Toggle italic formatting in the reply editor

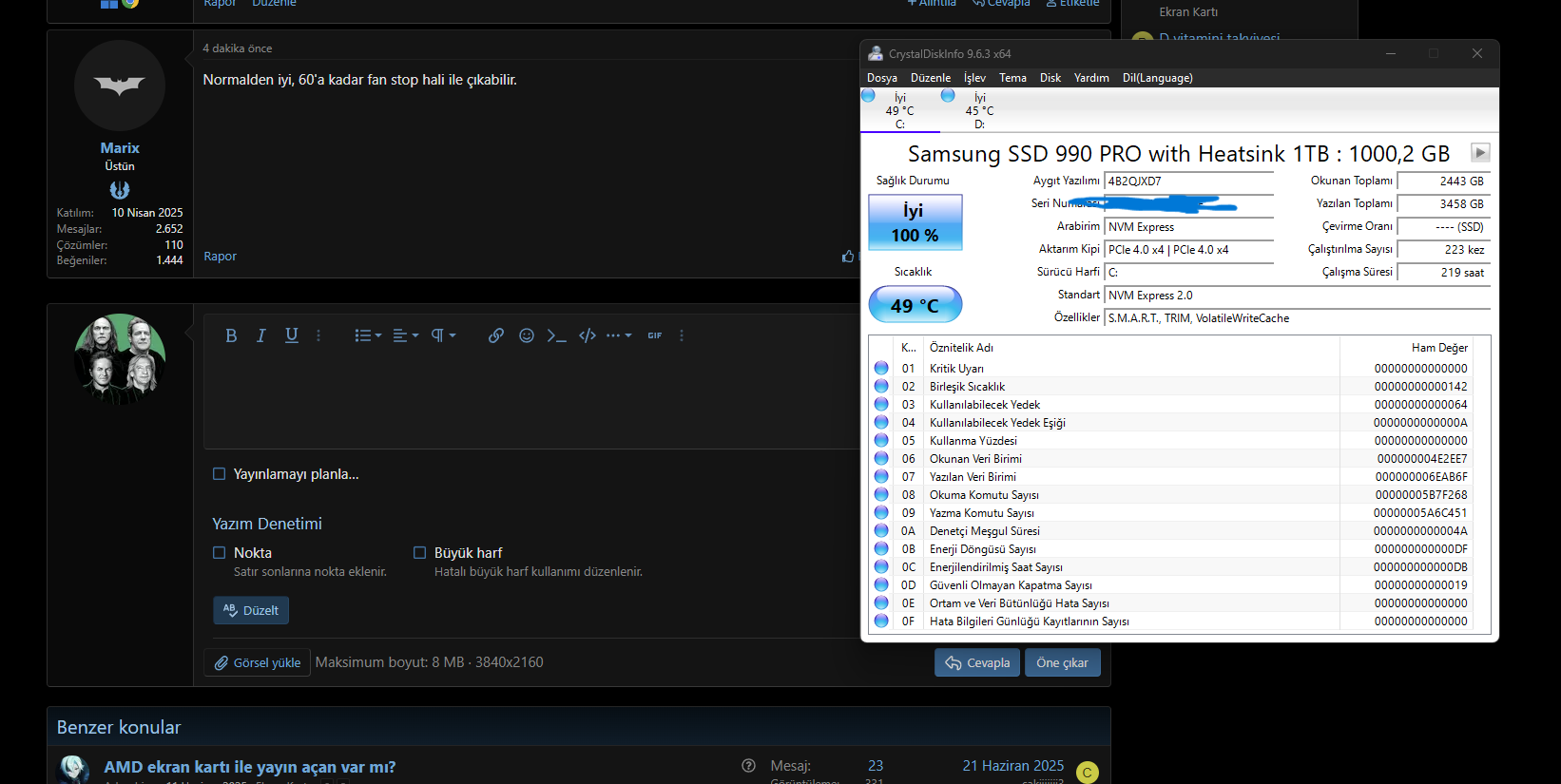pyautogui.click(x=261, y=335)
